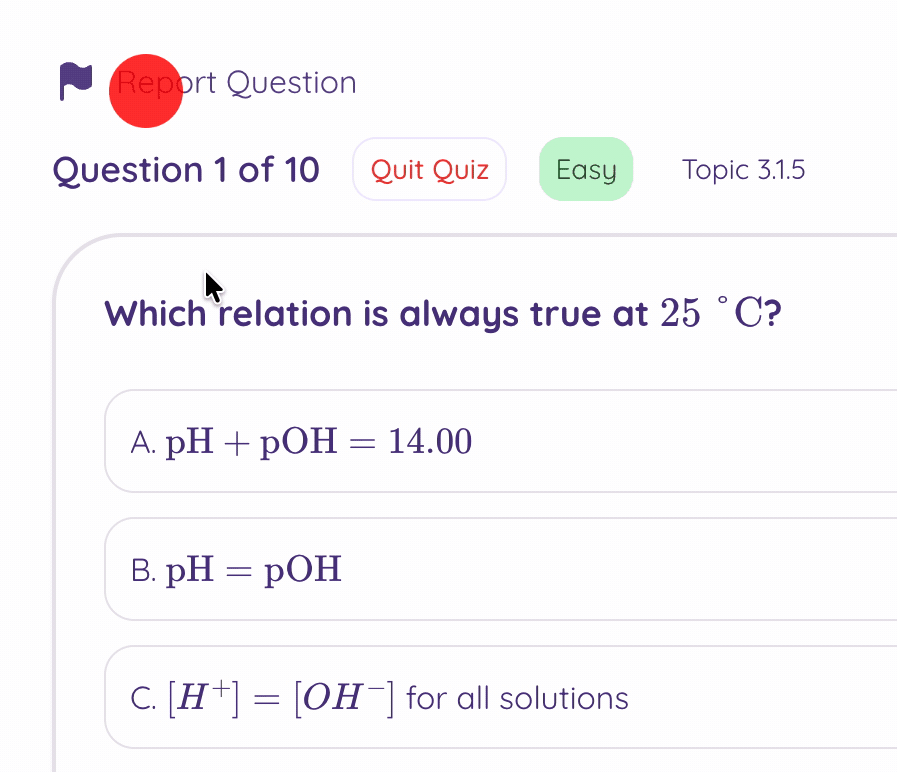Click the flag icon beside Report Question
Viewport: 897px width, 772px height.
(x=76, y=81)
